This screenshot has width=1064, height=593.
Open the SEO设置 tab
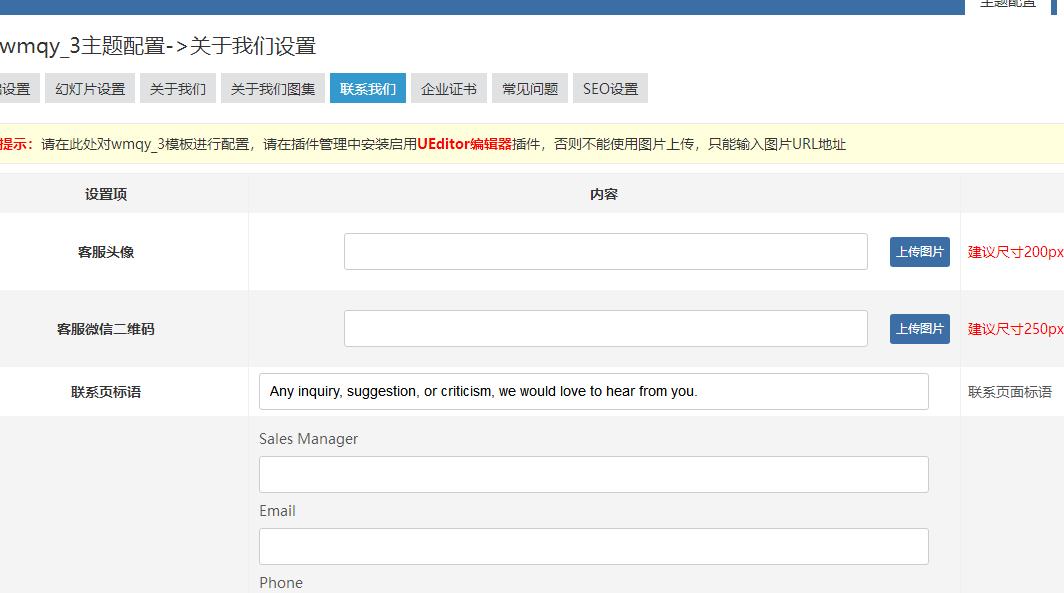pyautogui.click(x=608, y=88)
